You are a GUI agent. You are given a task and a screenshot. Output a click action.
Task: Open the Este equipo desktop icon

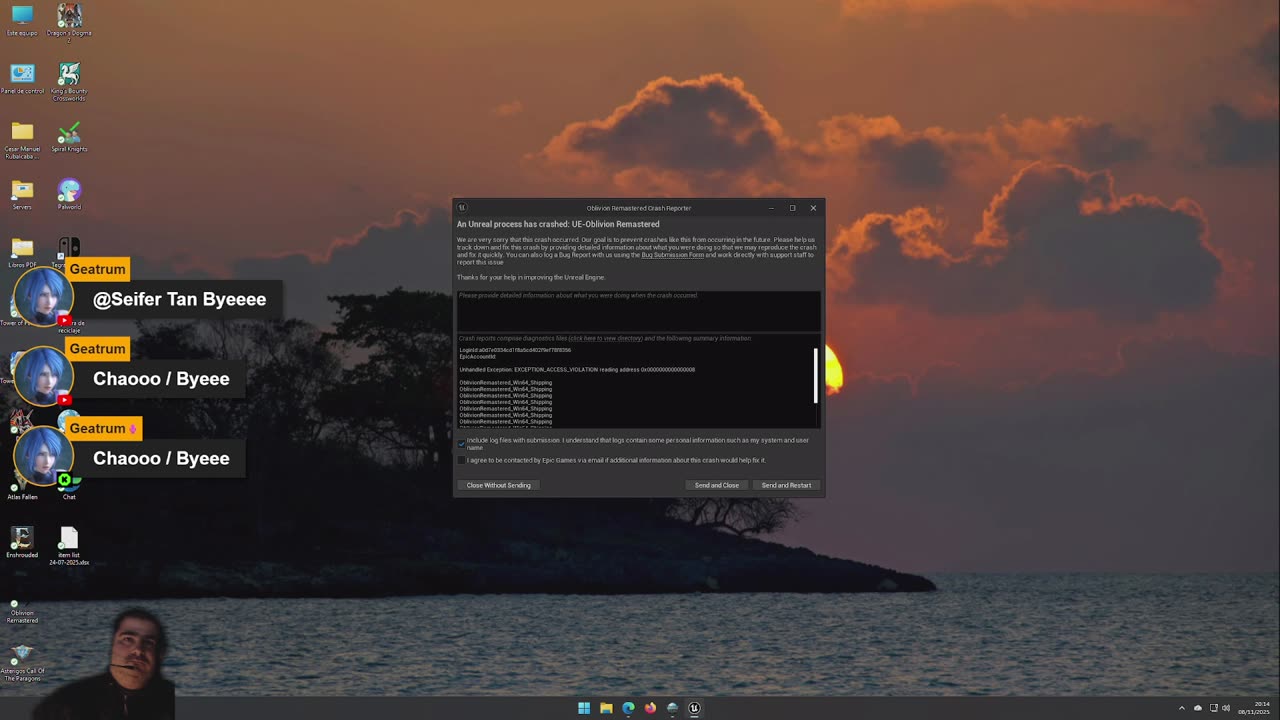(x=22, y=20)
